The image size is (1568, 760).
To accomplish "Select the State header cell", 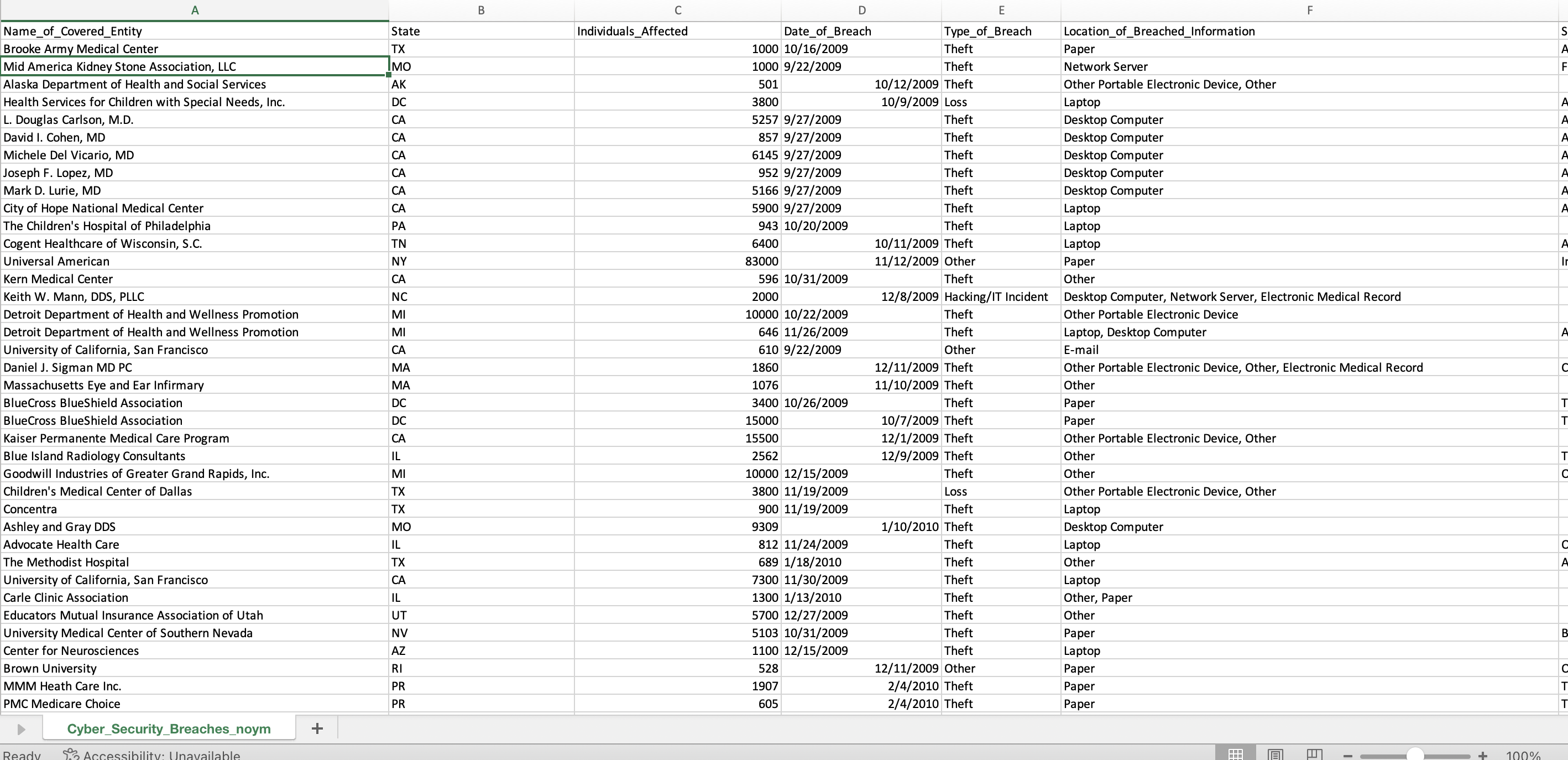I will pos(482,31).
